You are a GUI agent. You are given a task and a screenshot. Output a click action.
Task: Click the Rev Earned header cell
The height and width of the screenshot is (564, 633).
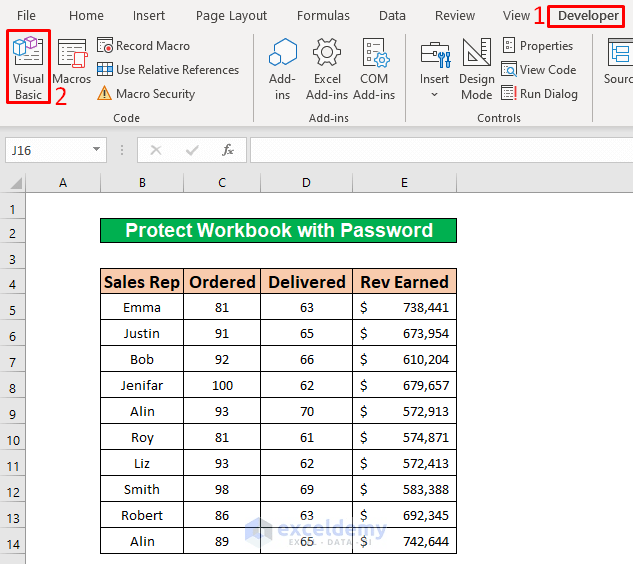click(405, 281)
